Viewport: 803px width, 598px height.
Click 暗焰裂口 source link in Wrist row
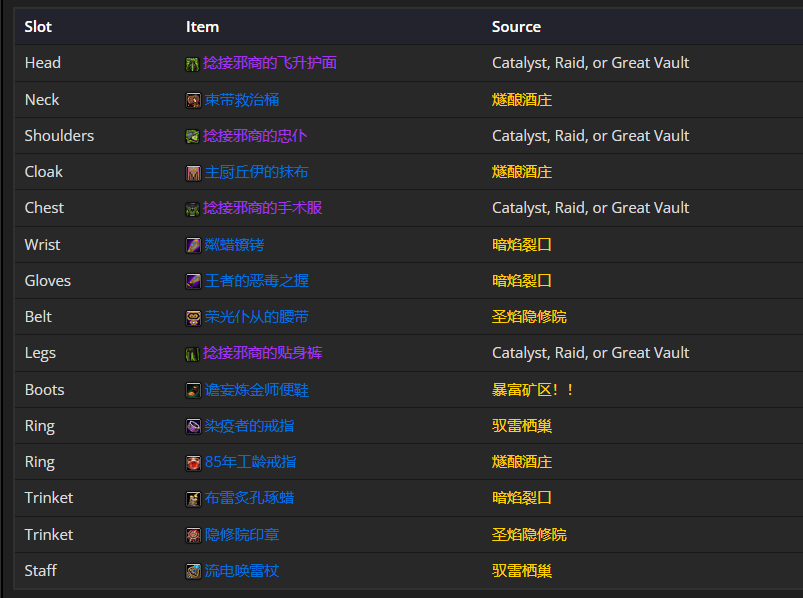point(522,245)
